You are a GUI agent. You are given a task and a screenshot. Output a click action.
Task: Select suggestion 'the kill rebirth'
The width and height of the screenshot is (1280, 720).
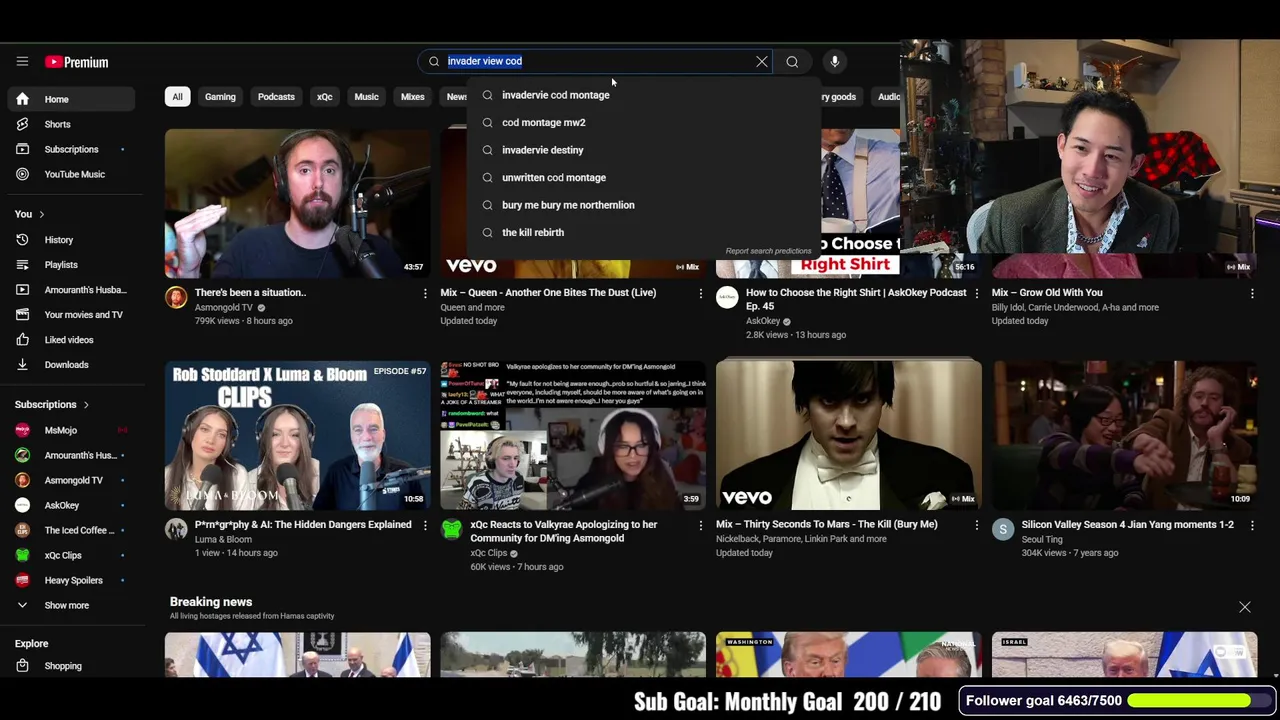click(645, 232)
